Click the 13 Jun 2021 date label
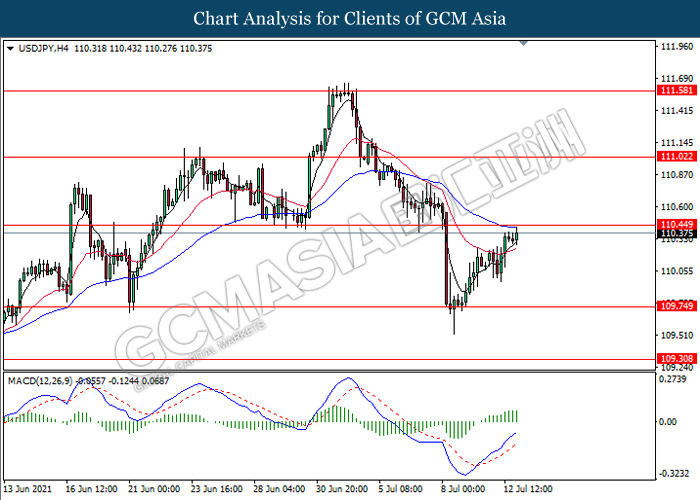Viewport: 700px width, 500px height. [x=27, y=489]
